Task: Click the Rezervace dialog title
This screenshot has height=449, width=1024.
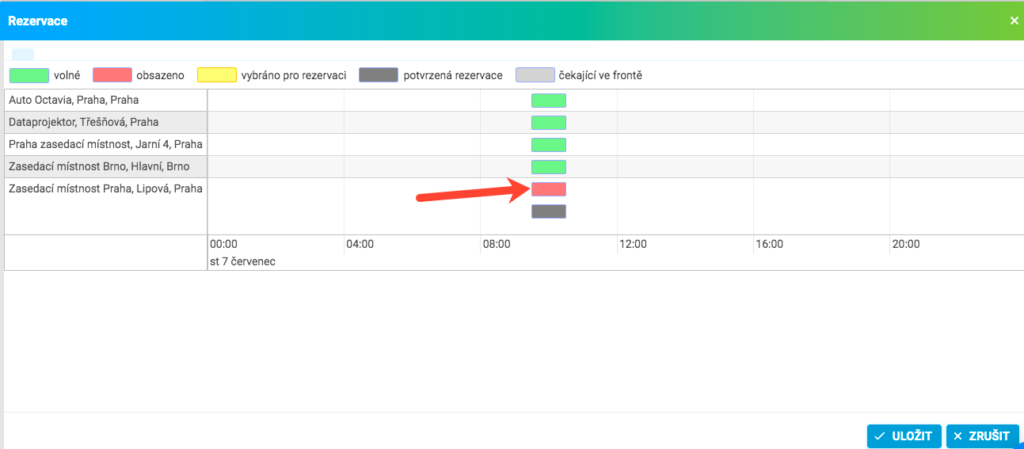Action: [x=37, y=21]
